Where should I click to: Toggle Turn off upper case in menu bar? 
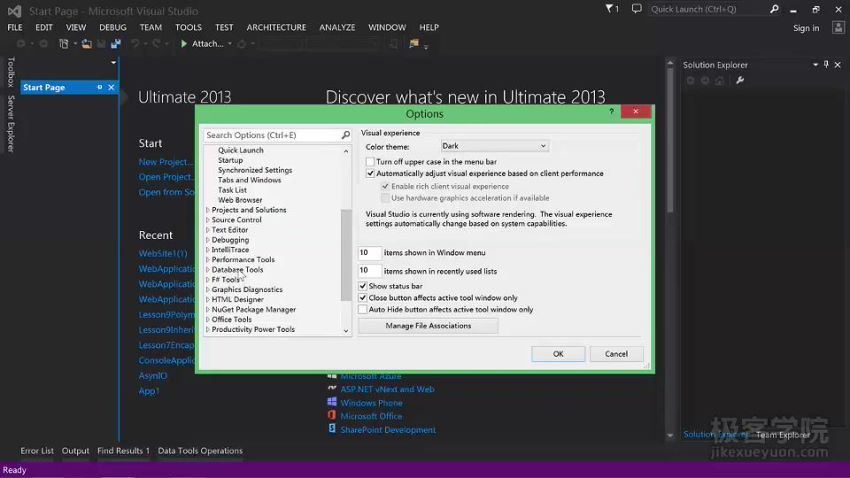pos(370,162)
